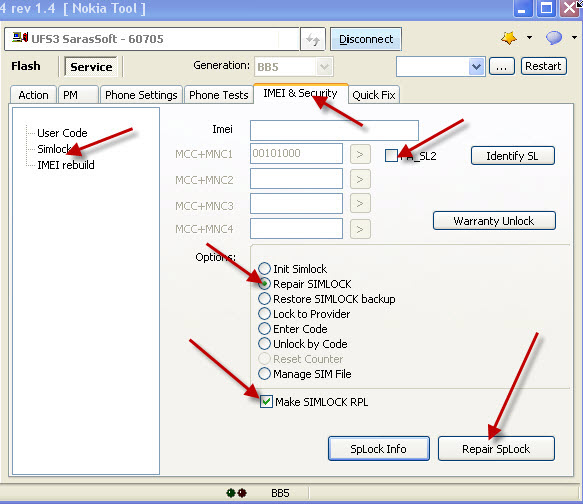Expand the arrow next to speech bubble

[574, 38]
